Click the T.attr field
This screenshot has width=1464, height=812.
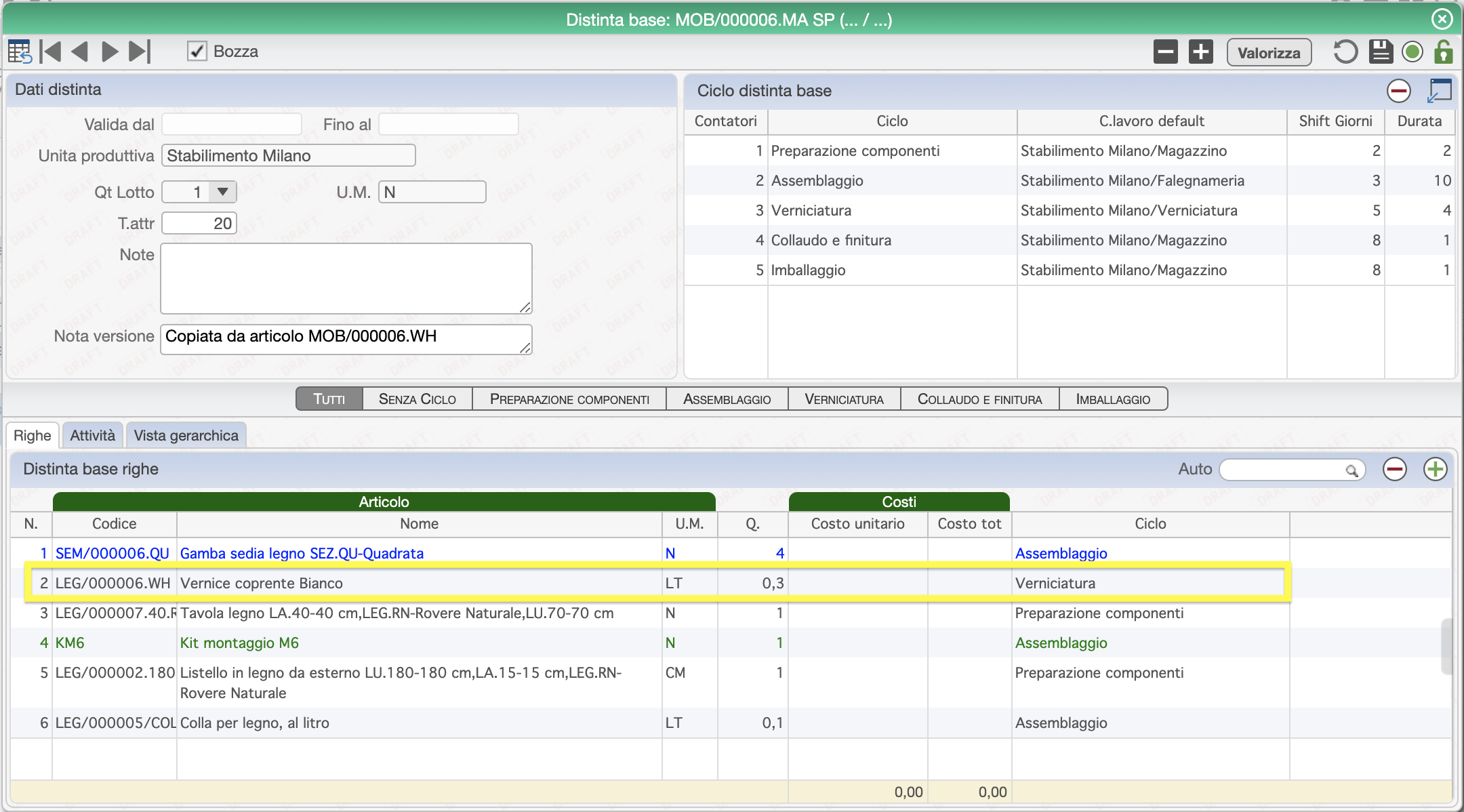pos(199,224)
